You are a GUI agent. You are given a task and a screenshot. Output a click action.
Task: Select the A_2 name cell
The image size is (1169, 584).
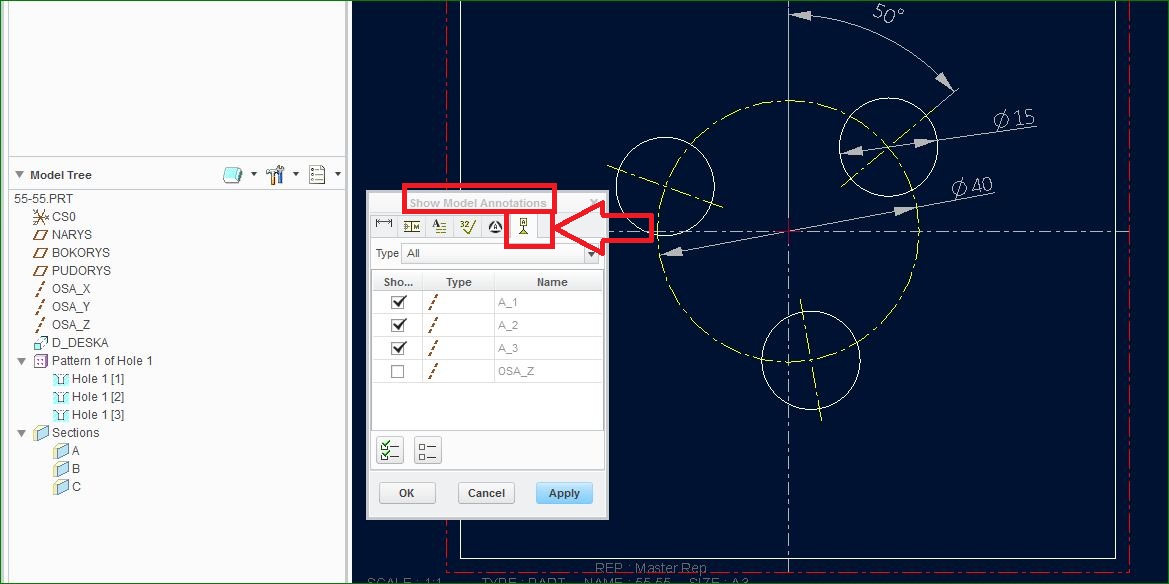click(x=549, y=325)
